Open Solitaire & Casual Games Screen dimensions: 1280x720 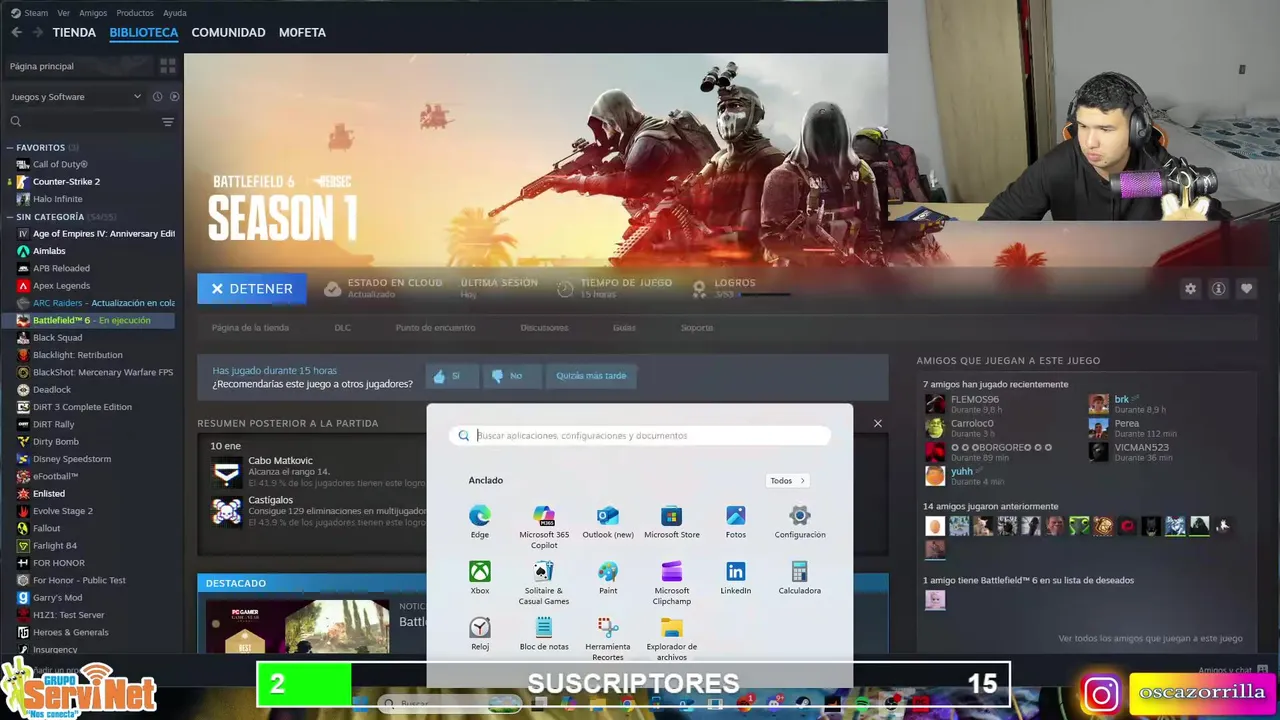click(544, 583)
